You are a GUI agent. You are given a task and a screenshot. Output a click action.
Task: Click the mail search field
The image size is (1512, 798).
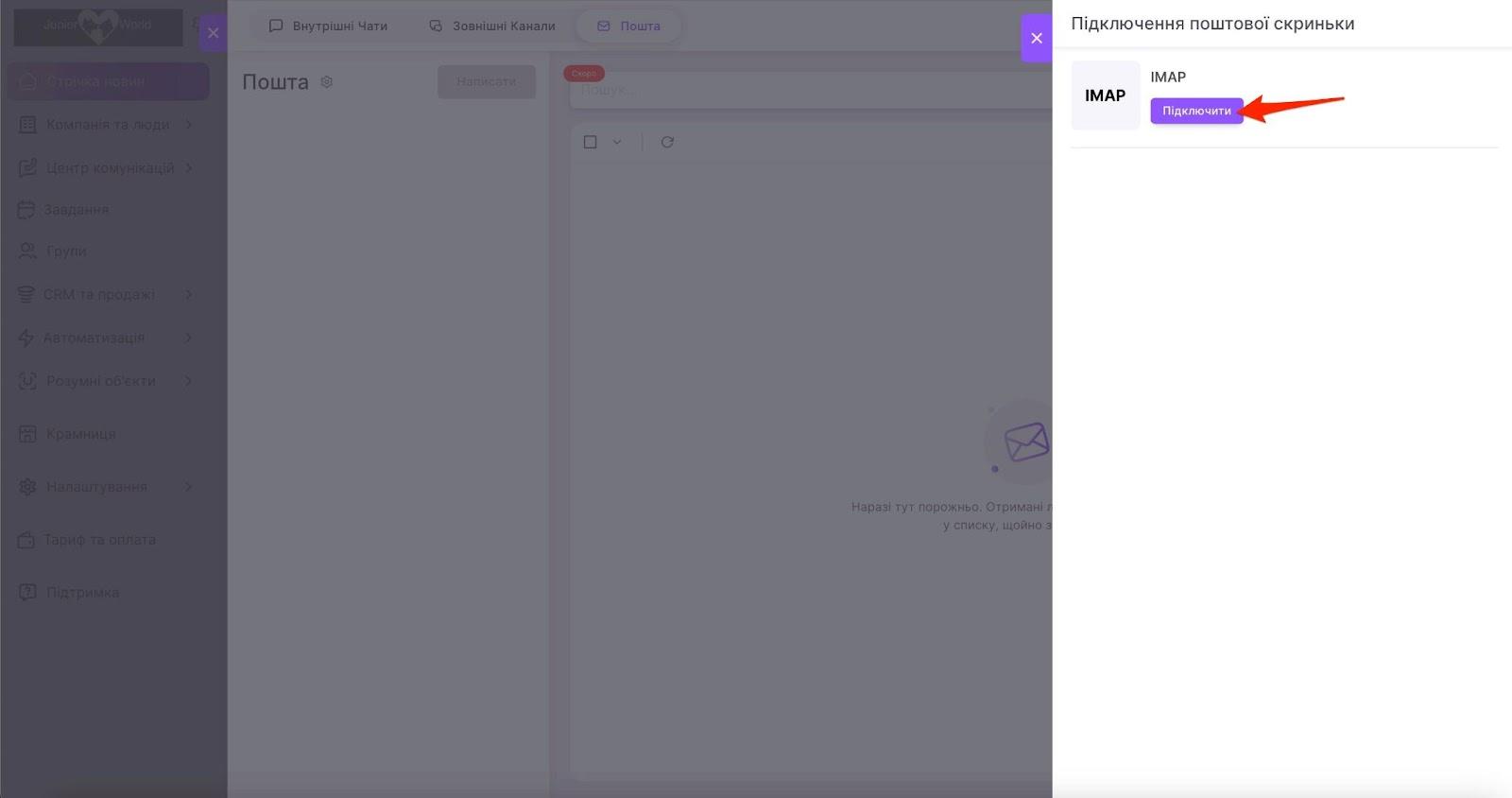click(811, 90)
